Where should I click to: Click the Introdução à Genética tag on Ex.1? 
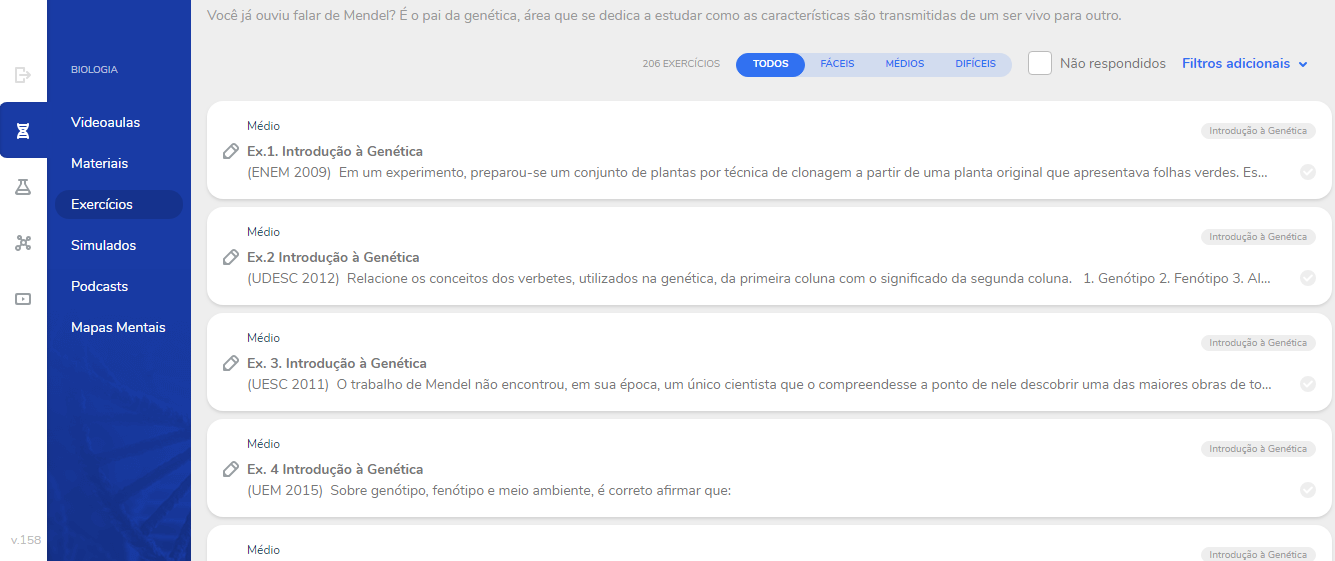[1257, 131]
